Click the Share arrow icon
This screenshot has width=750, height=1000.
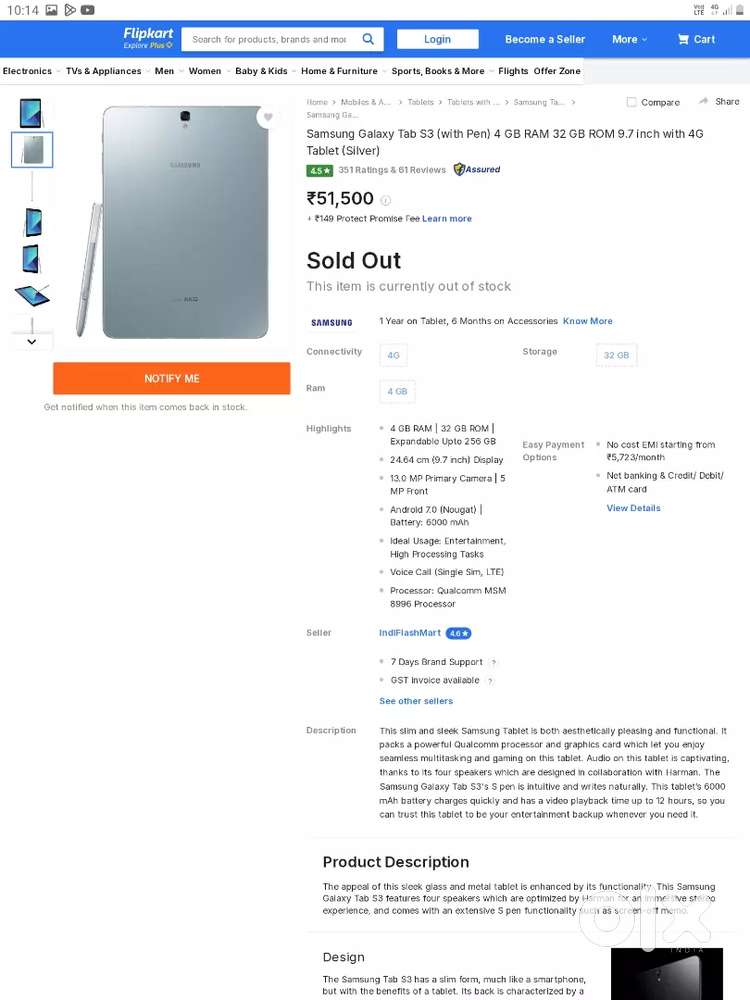(x=704, y=101)
